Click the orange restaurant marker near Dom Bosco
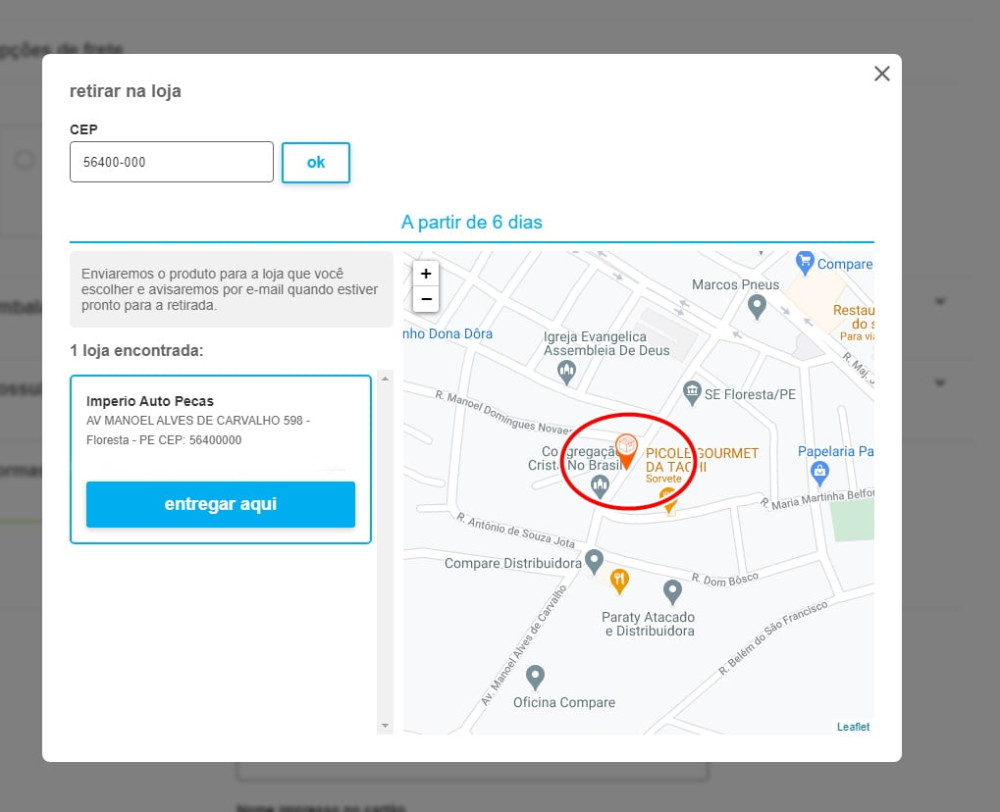This screenshot has height=812, width=1000. tap(619, 581)
